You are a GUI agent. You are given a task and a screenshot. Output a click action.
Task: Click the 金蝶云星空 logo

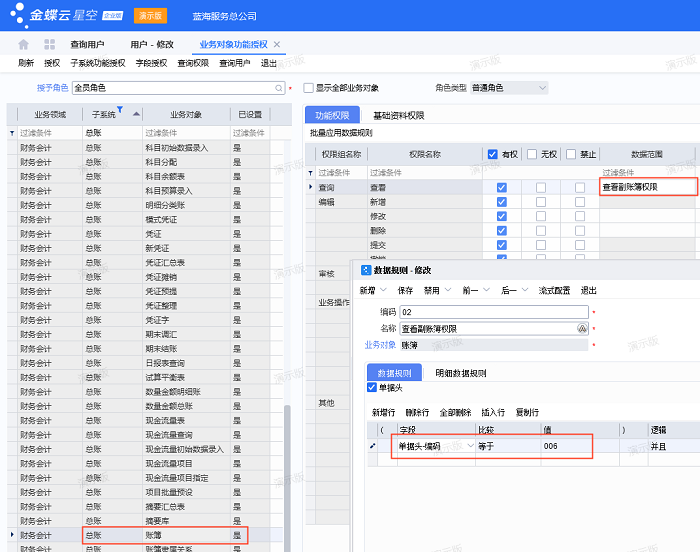pos(62,16)
